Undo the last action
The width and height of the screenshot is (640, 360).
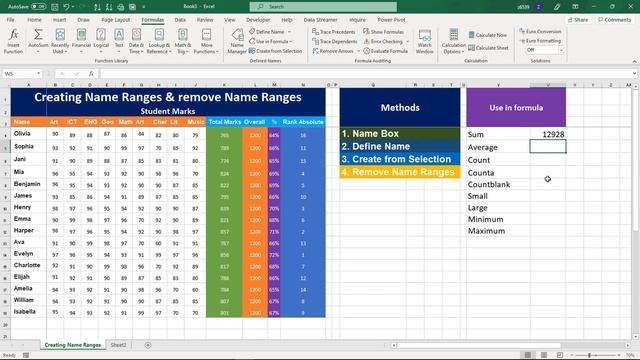point(66,7)
